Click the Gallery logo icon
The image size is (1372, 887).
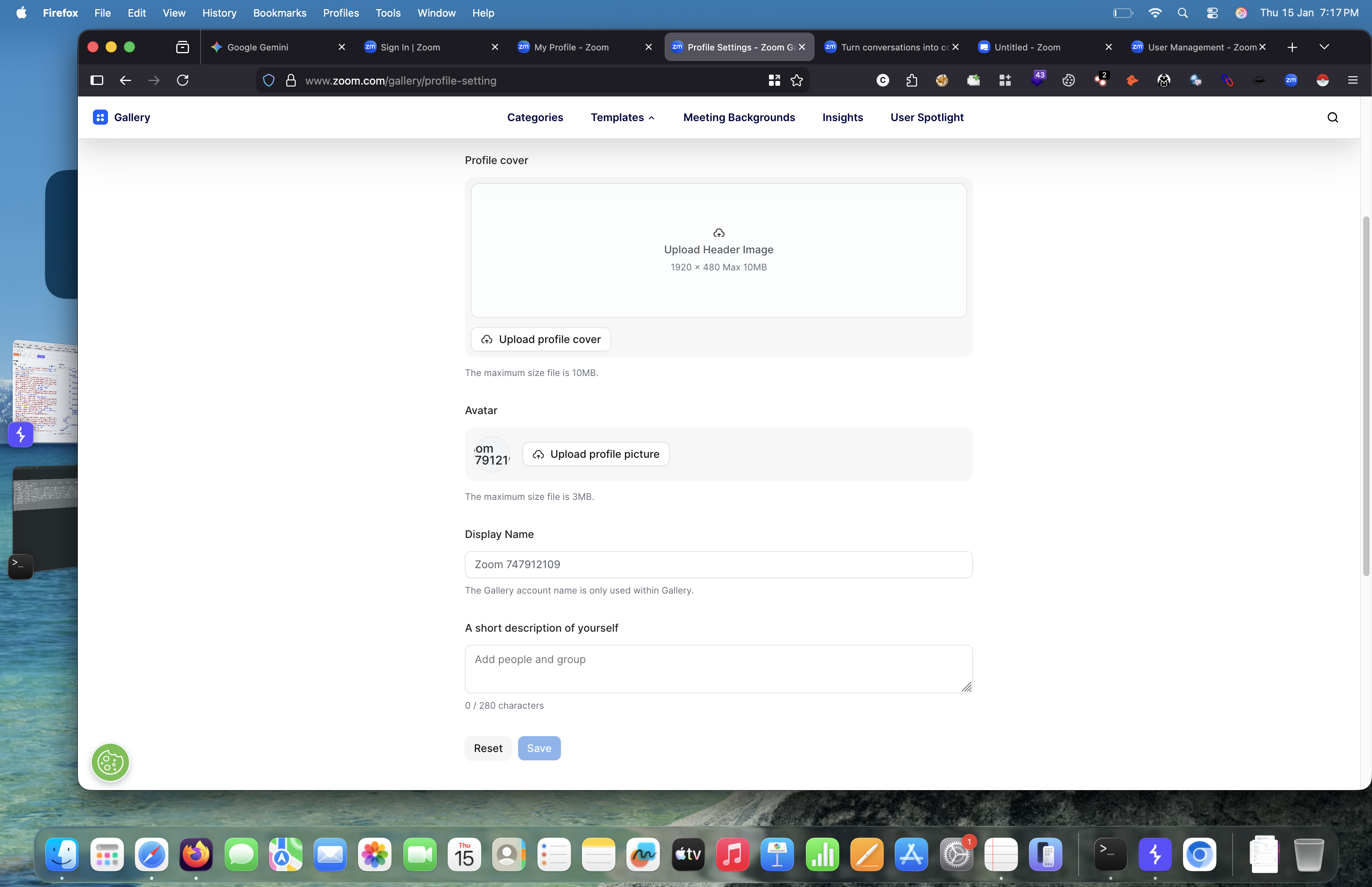100,118
